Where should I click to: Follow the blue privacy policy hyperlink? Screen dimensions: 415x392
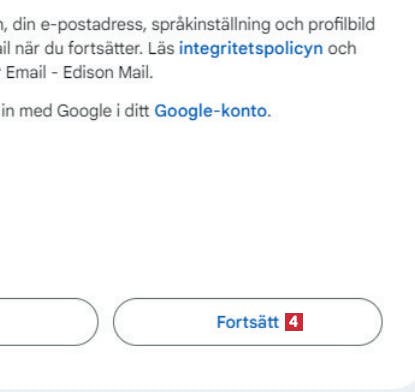coord(251,49)
